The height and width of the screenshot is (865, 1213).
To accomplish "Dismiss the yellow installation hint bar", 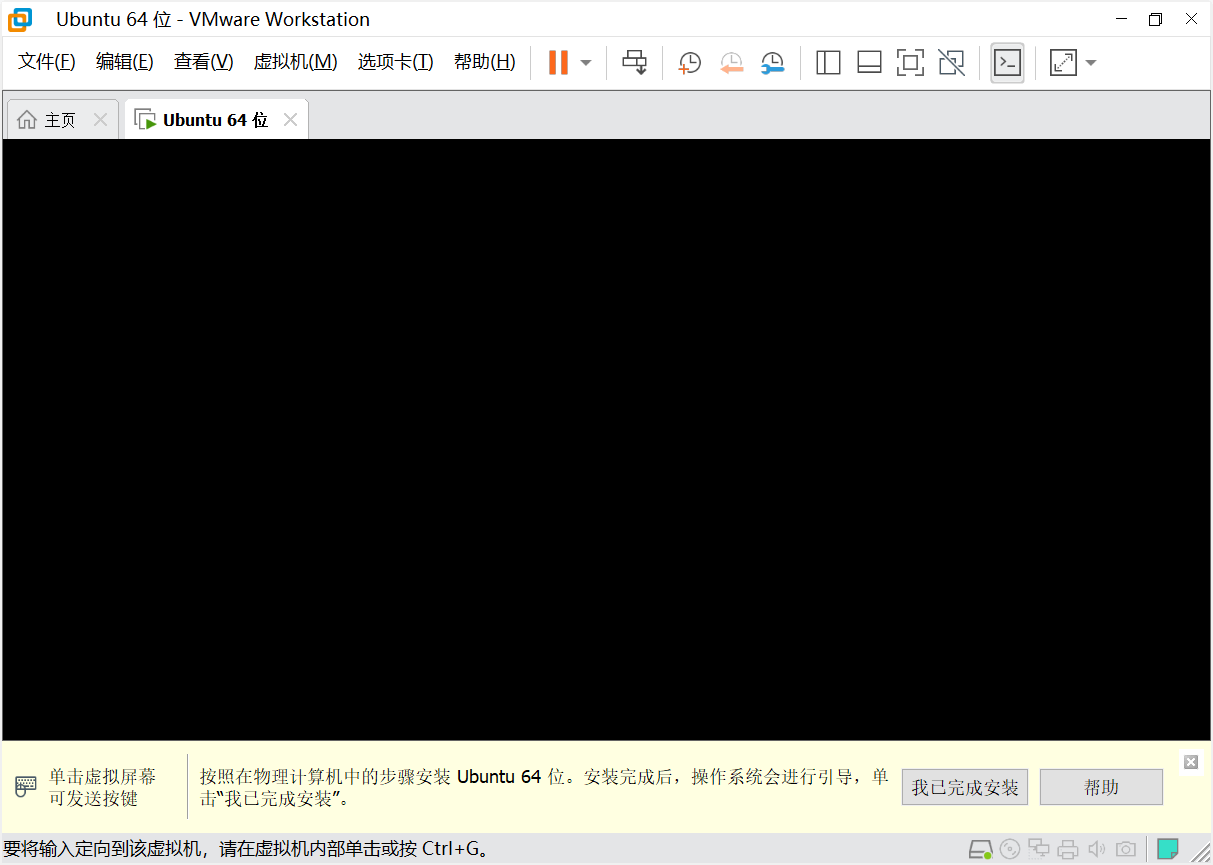I will pos(1190,762).
